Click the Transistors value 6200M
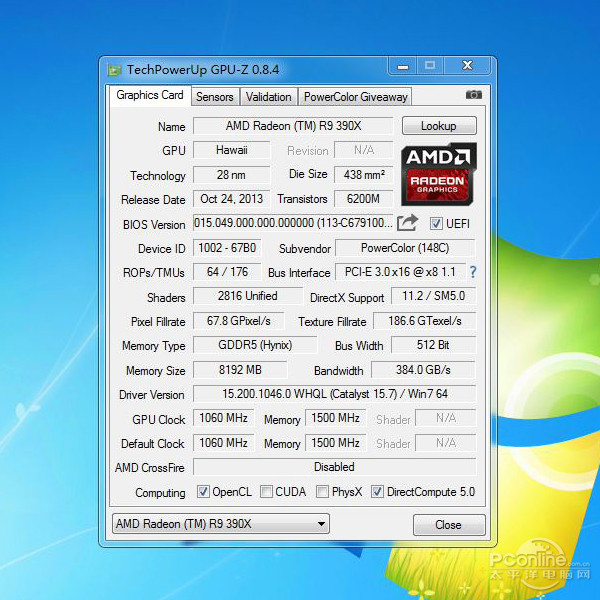The image size is (600, 600). point(364,199)
